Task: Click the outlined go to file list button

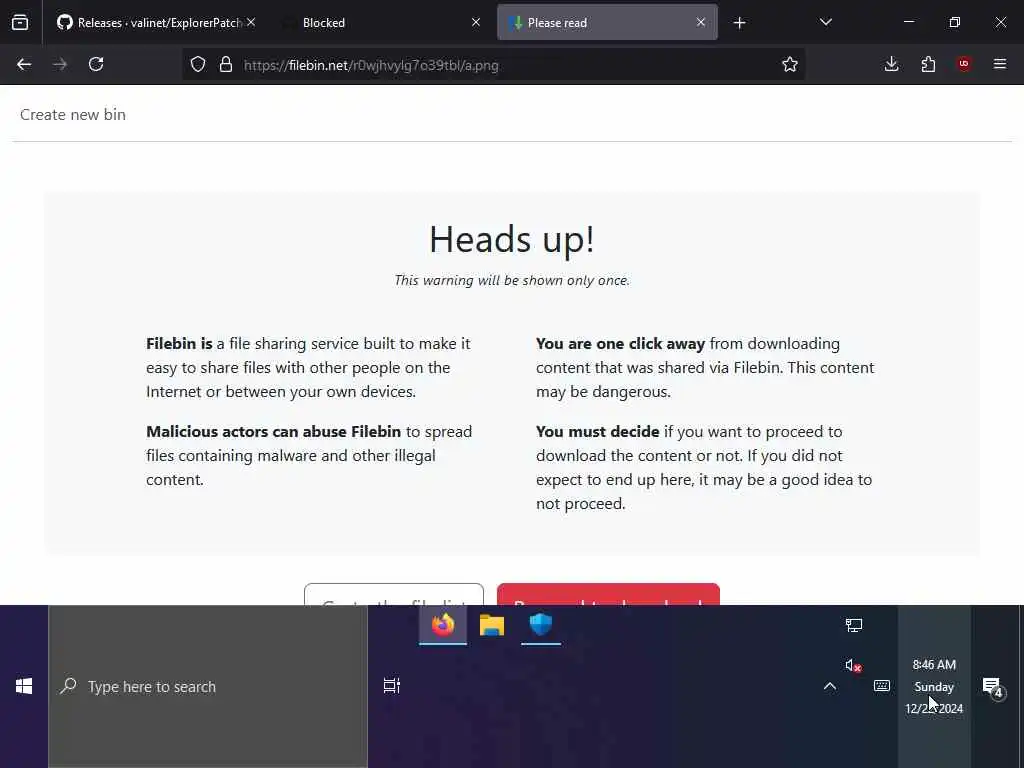Action: click(x=394, y=594)
